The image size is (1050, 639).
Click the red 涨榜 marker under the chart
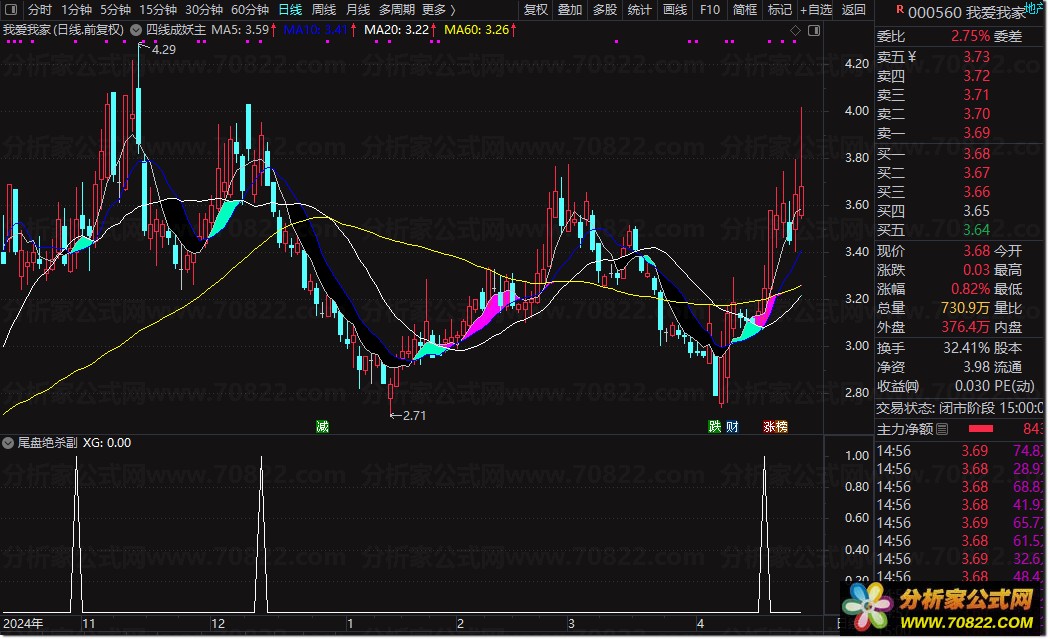pyautogui.click(x=775, y=427)
